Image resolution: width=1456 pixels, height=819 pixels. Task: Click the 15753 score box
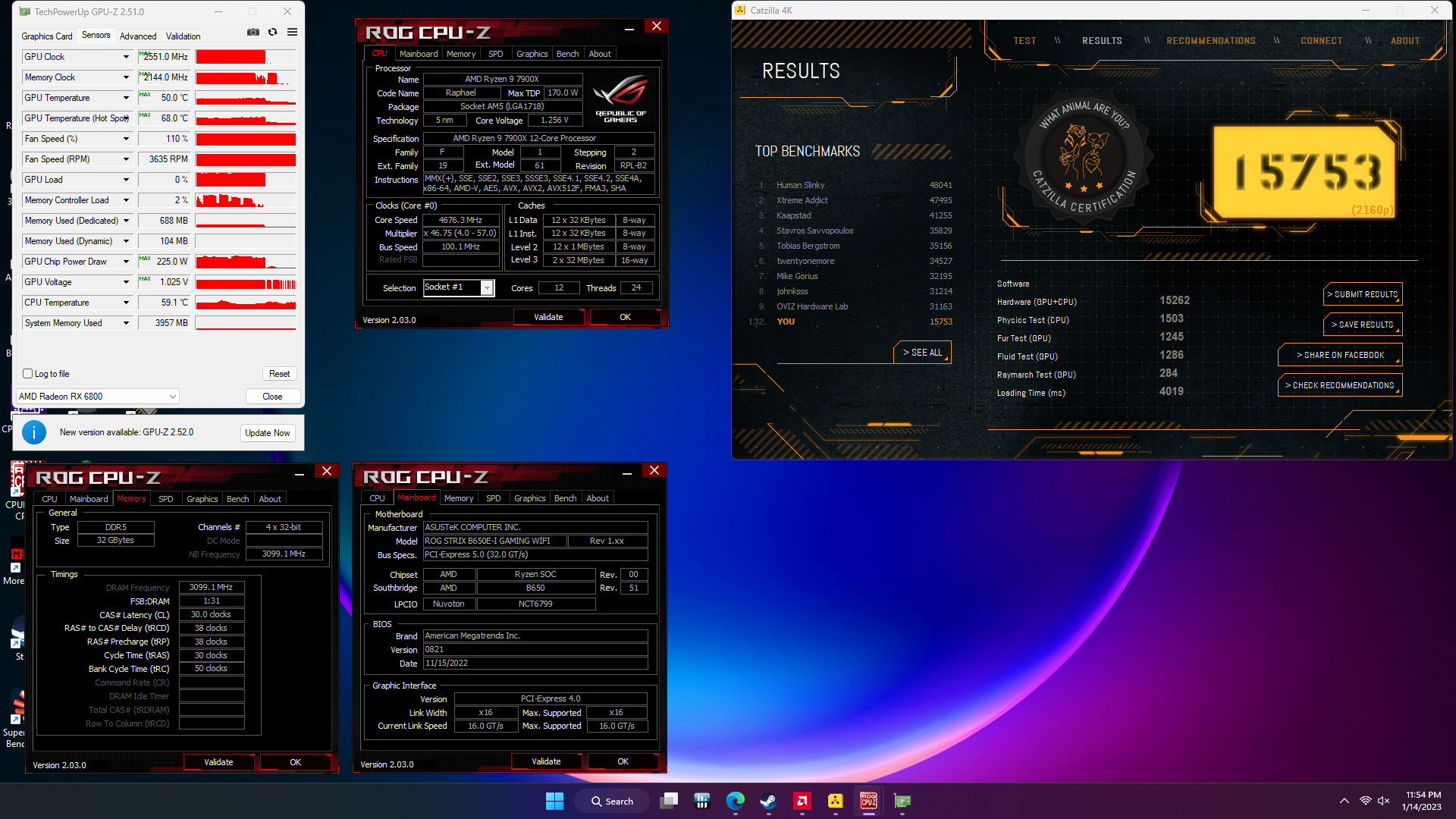click(1305, 172)
